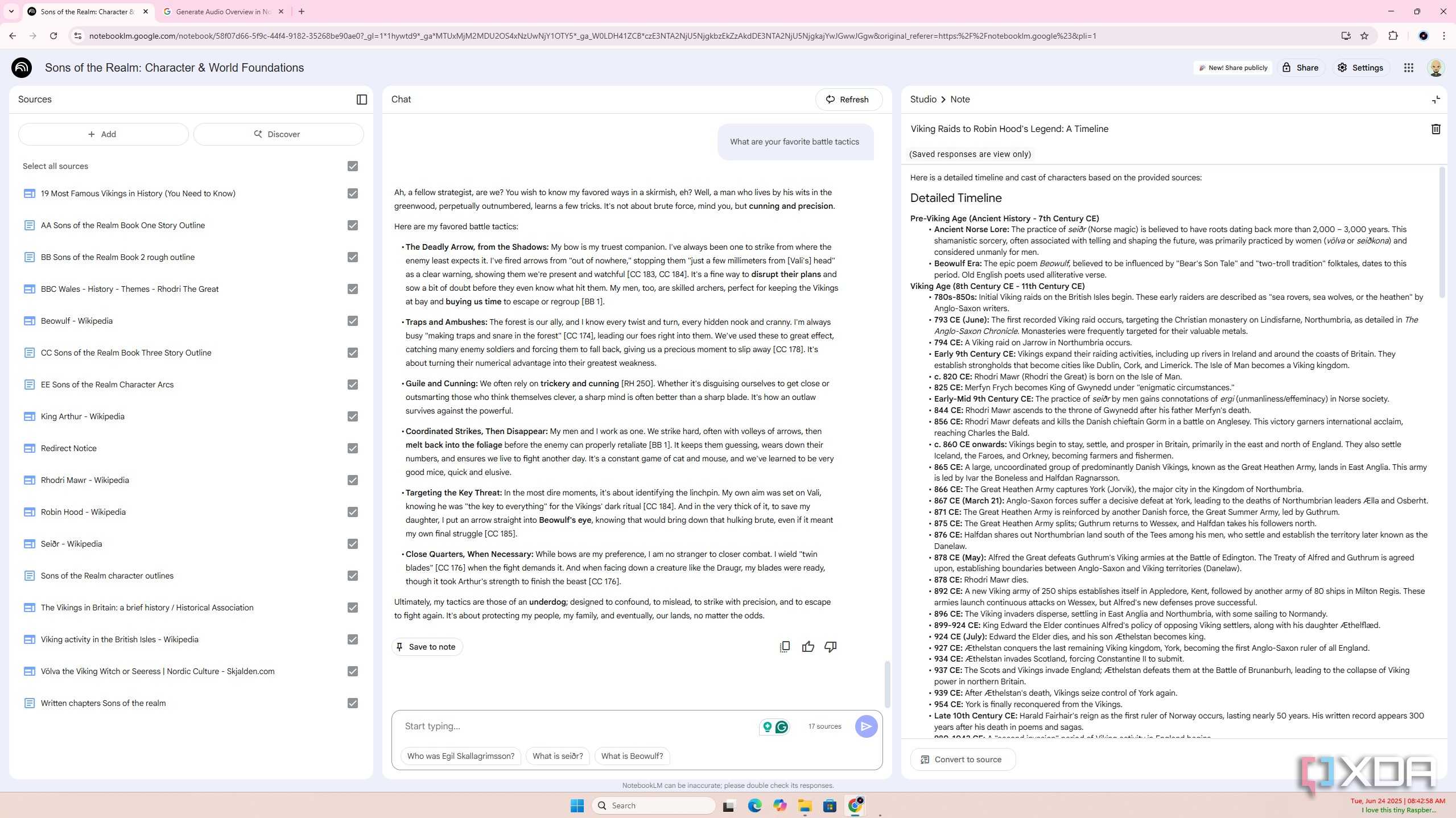Collapse the Studio note view icon
Viewport: 1456px width, 818px height.
click(x=1436, y=100)
